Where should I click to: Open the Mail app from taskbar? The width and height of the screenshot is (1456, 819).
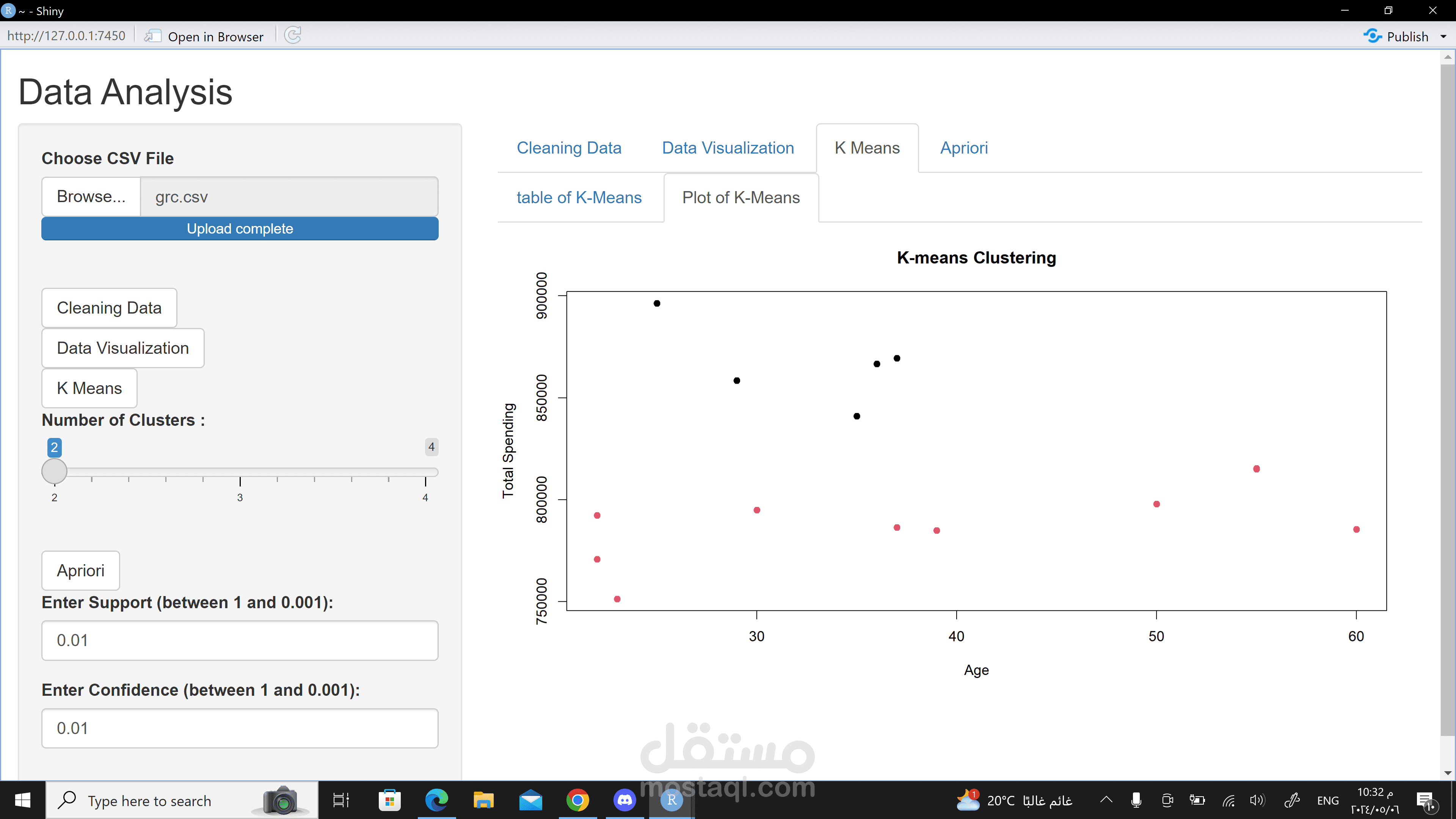(x=530, y=800)
